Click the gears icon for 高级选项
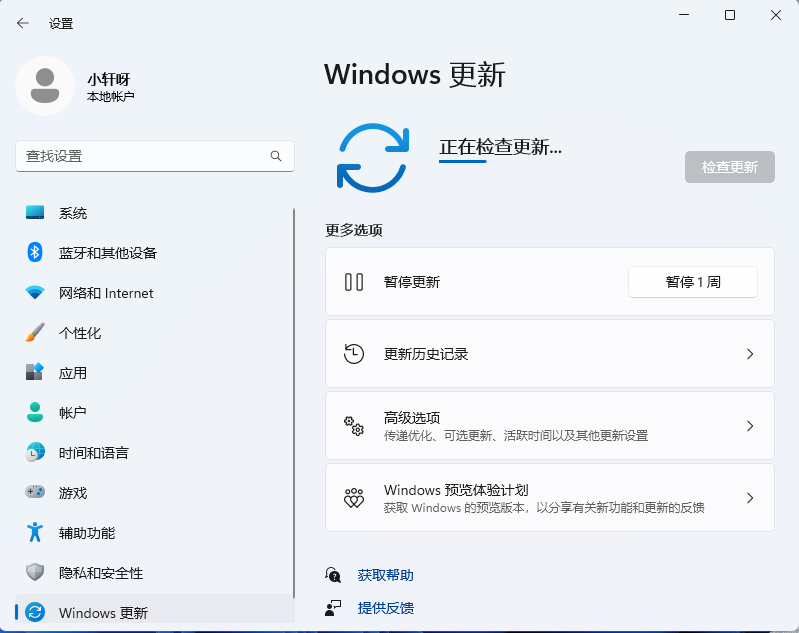The height and width of the screenshot is (633, 799). tap(354, 426)
